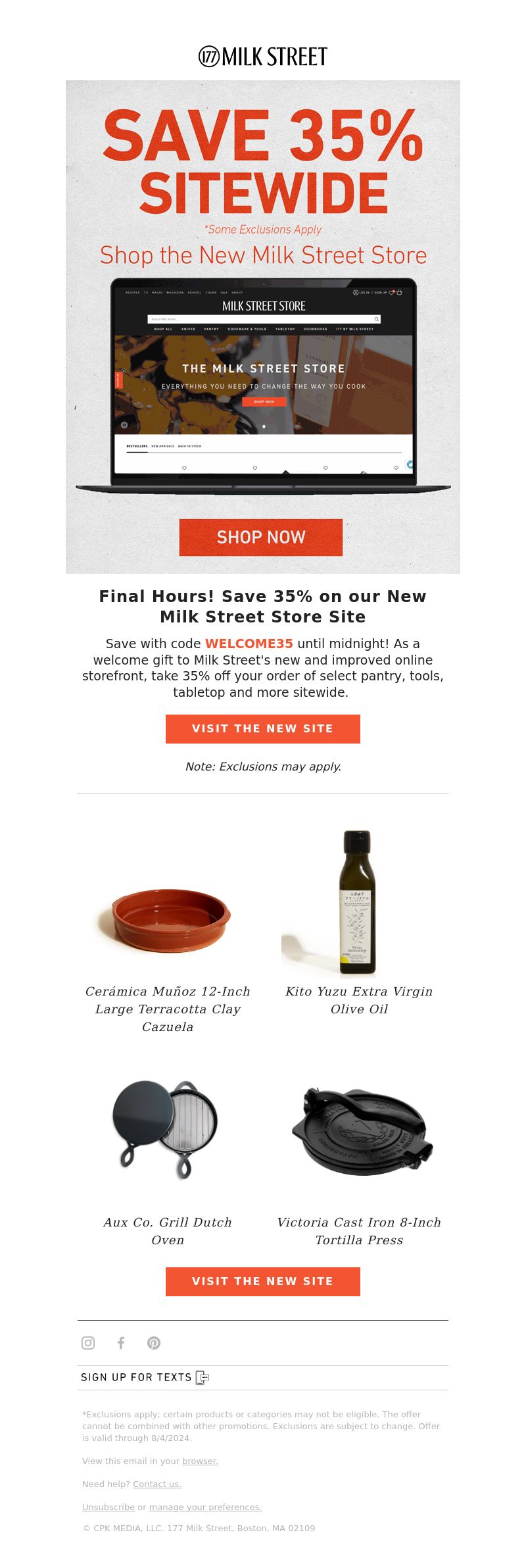Follow the Contact us link
This screenshot has height=1568, width=526.
click(x=157, y=1484)
